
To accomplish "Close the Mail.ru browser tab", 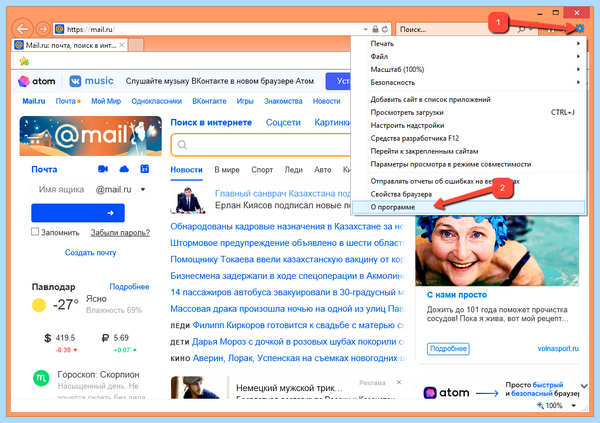I will 122,45.
